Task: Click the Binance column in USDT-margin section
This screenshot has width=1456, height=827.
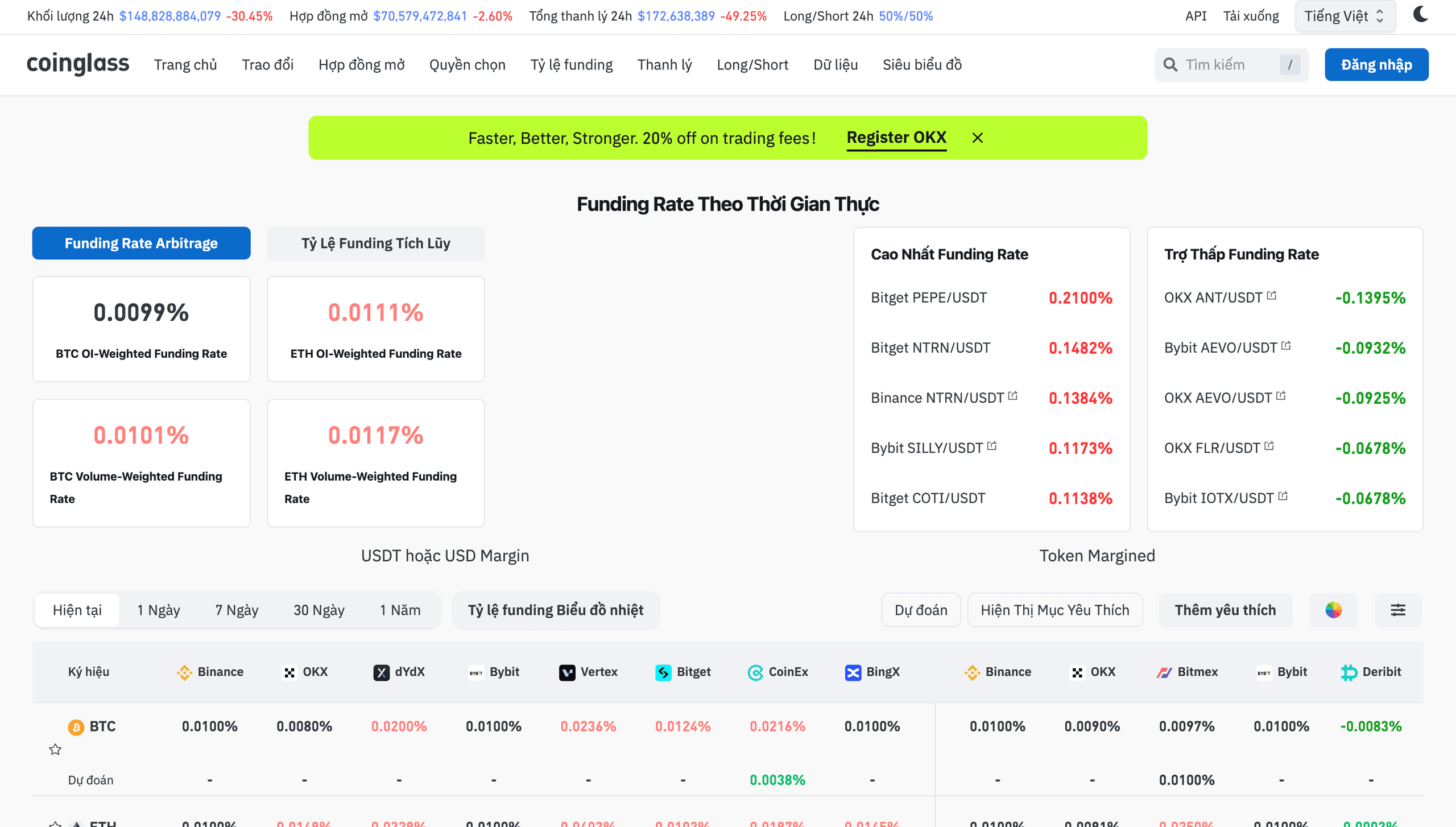Action: [210, 672]
